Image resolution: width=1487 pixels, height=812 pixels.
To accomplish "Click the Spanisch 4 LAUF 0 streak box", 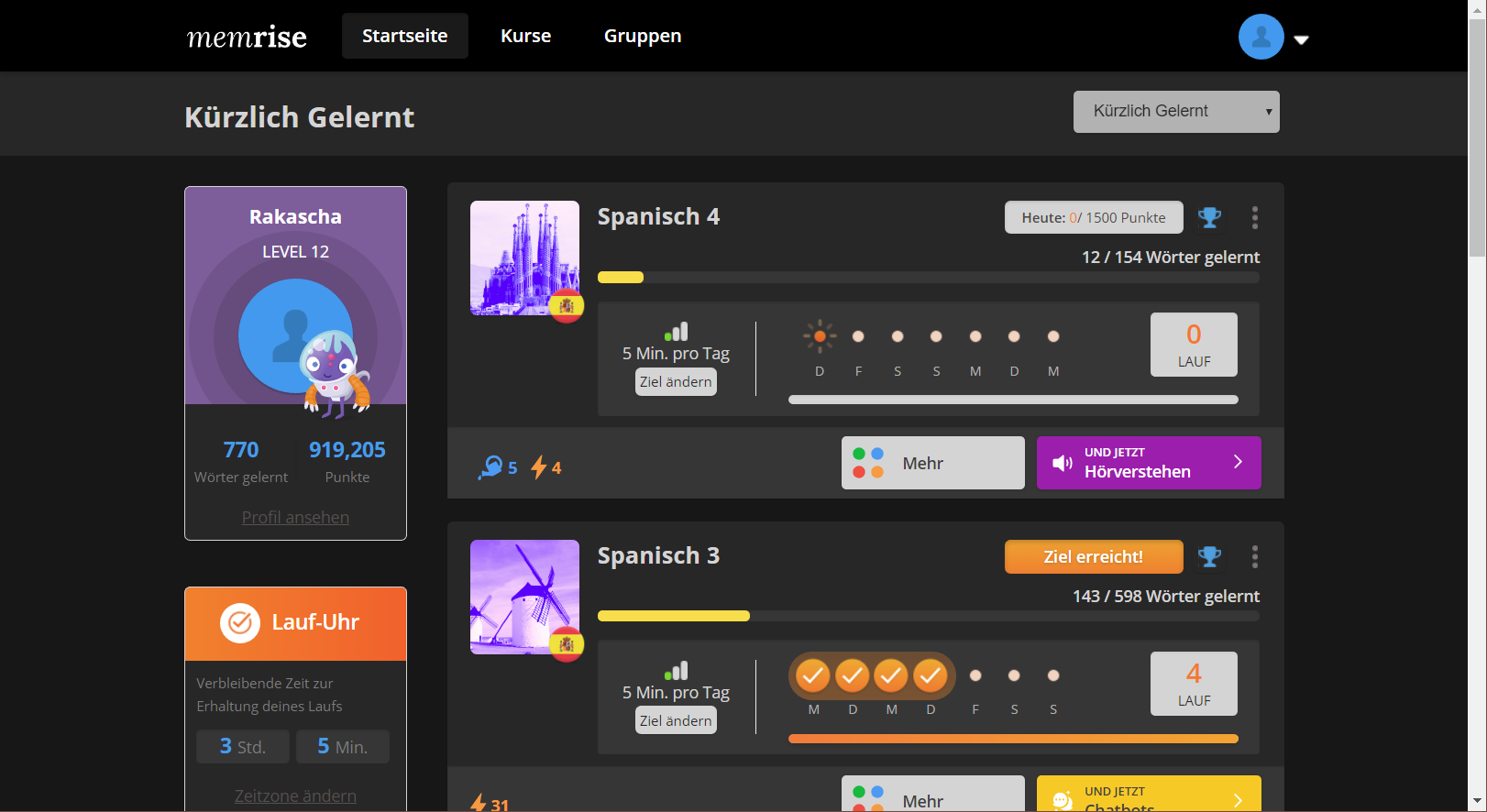I will (1194, 345).
